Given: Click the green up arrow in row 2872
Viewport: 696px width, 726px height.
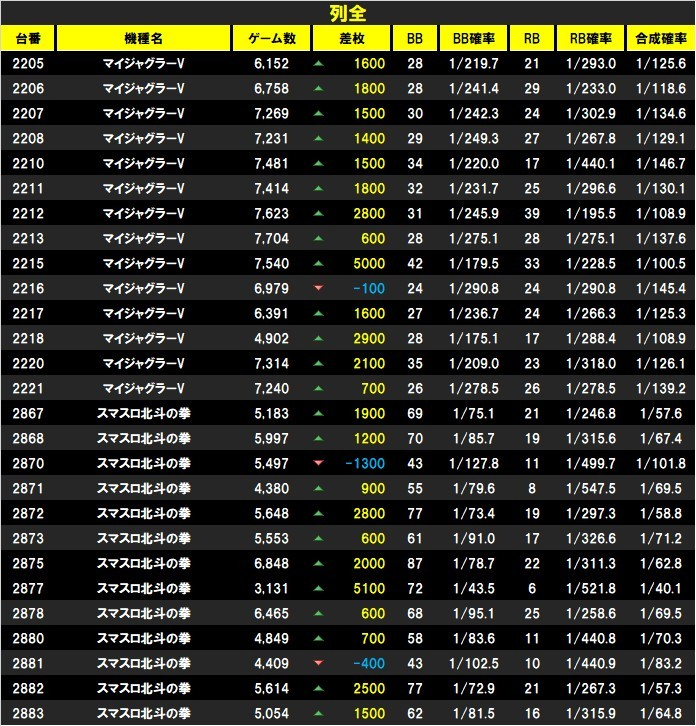Looking at the screenshot, I should pos(318,513).
